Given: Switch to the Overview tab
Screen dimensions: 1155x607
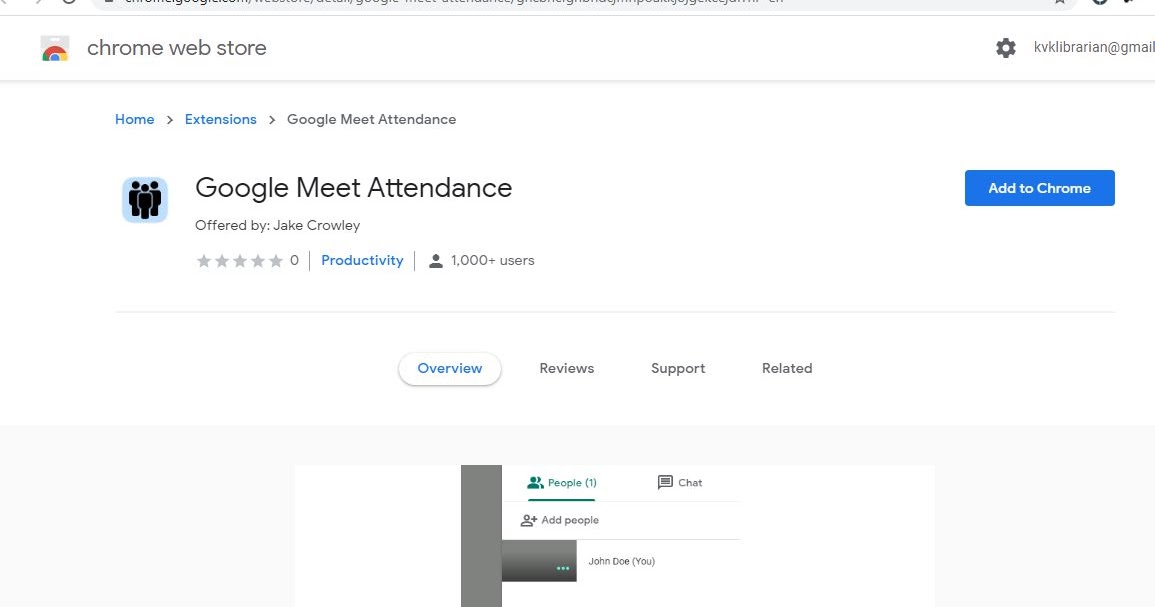Looking at the screenshot, I should (x=450, y=368).
